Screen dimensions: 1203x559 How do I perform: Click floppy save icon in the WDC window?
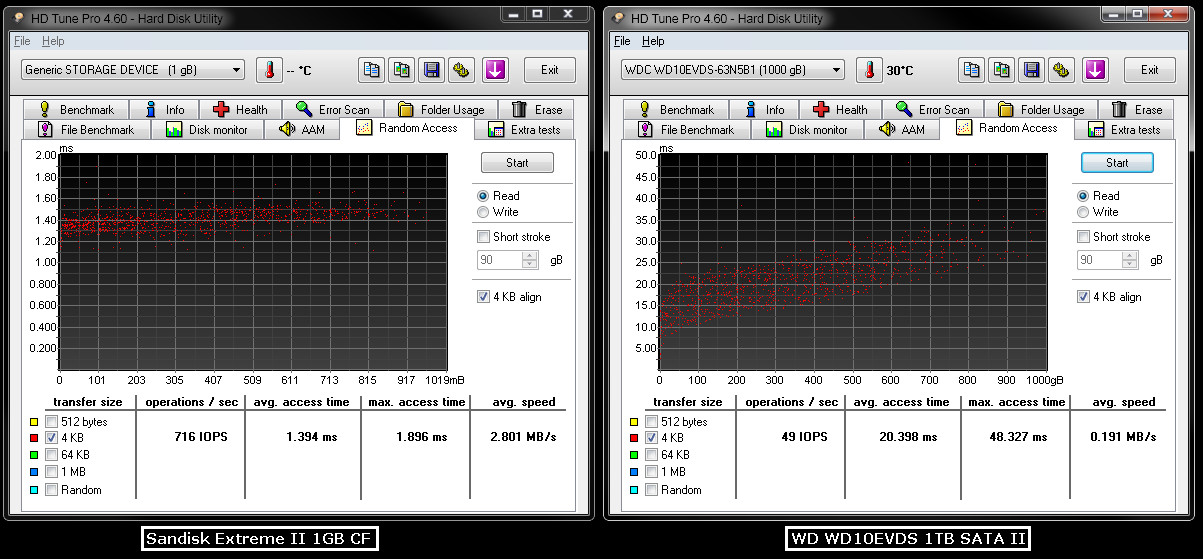(1031, 70)
